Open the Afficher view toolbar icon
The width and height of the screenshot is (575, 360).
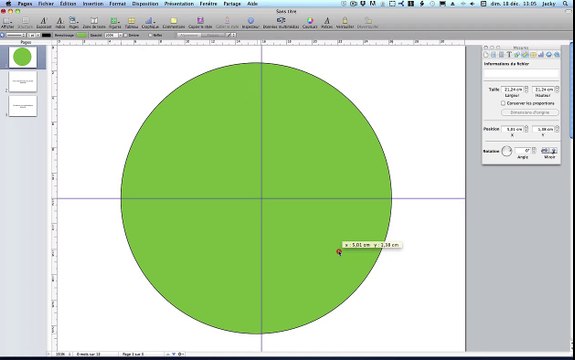(7, 22)
